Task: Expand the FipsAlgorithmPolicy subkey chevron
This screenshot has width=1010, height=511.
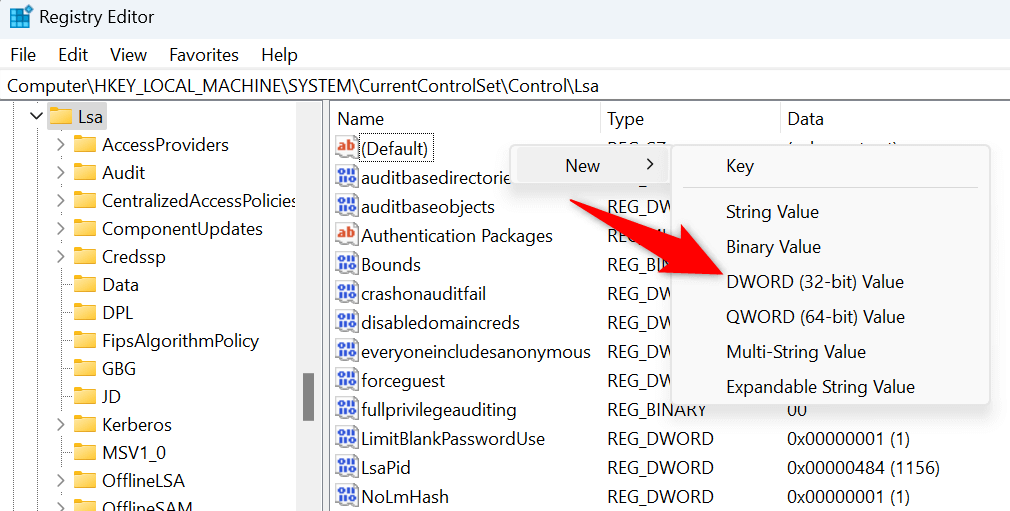Action: pyautogui.click(x=61, y=341)
